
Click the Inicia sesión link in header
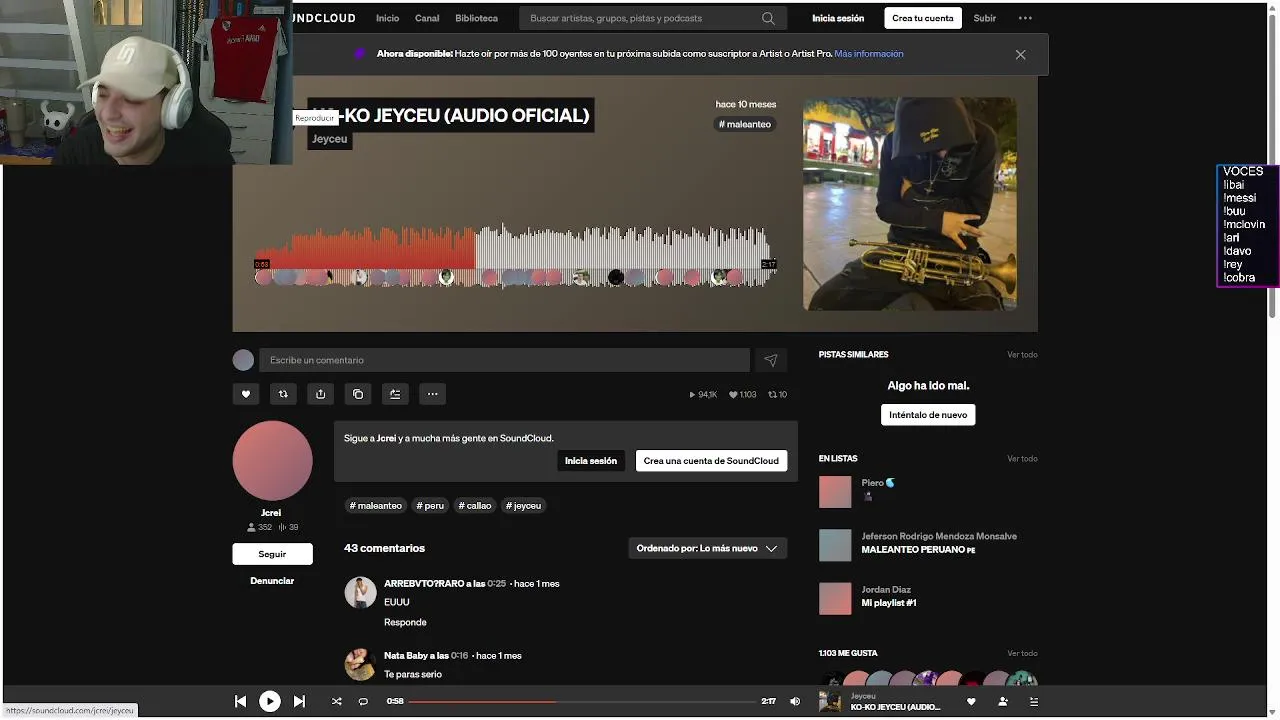(838, 18)
